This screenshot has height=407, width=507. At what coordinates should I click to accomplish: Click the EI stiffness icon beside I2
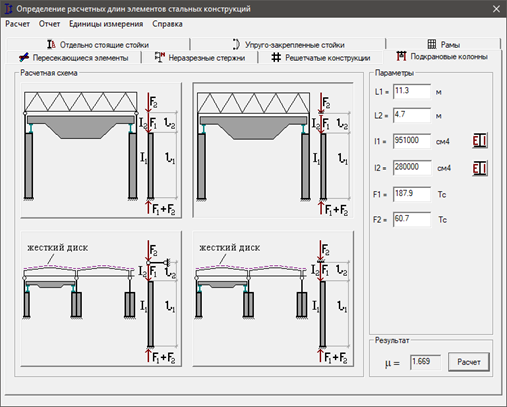(480, 168)
